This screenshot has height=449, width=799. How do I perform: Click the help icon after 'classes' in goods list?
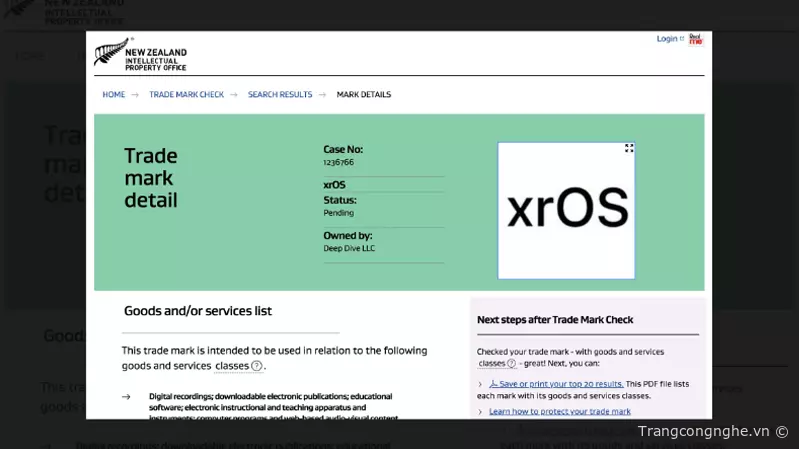257,366
